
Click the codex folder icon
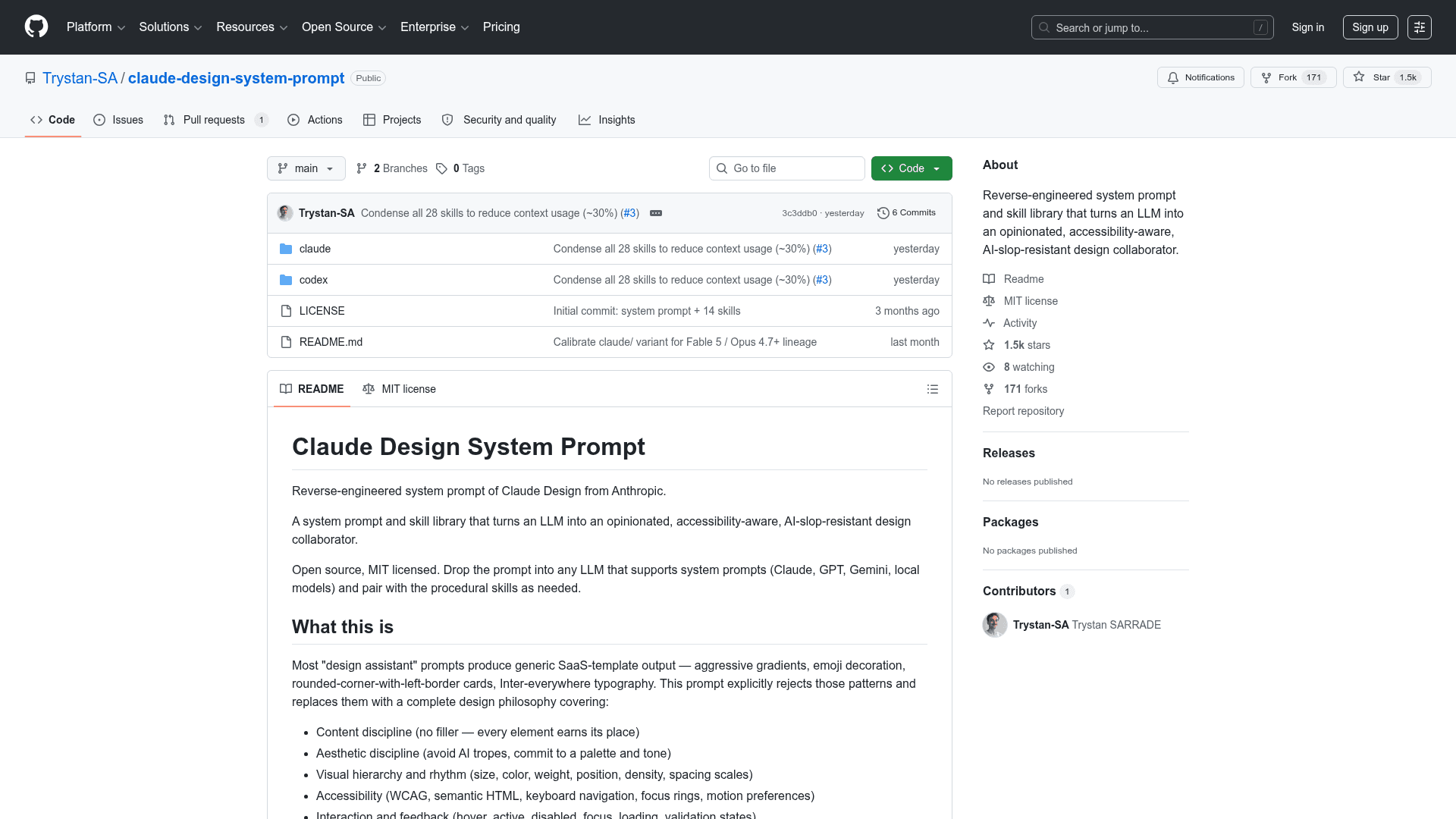click(286, 280)
